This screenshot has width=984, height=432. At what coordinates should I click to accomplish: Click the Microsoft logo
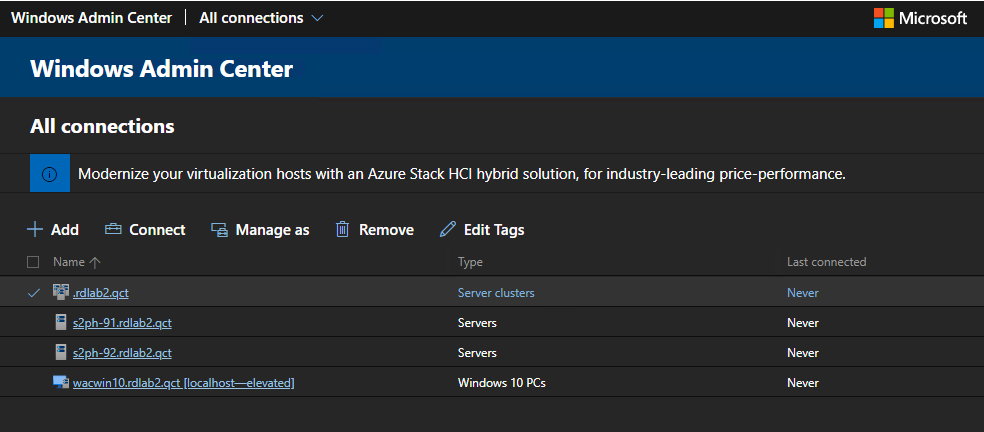(885, 18)
